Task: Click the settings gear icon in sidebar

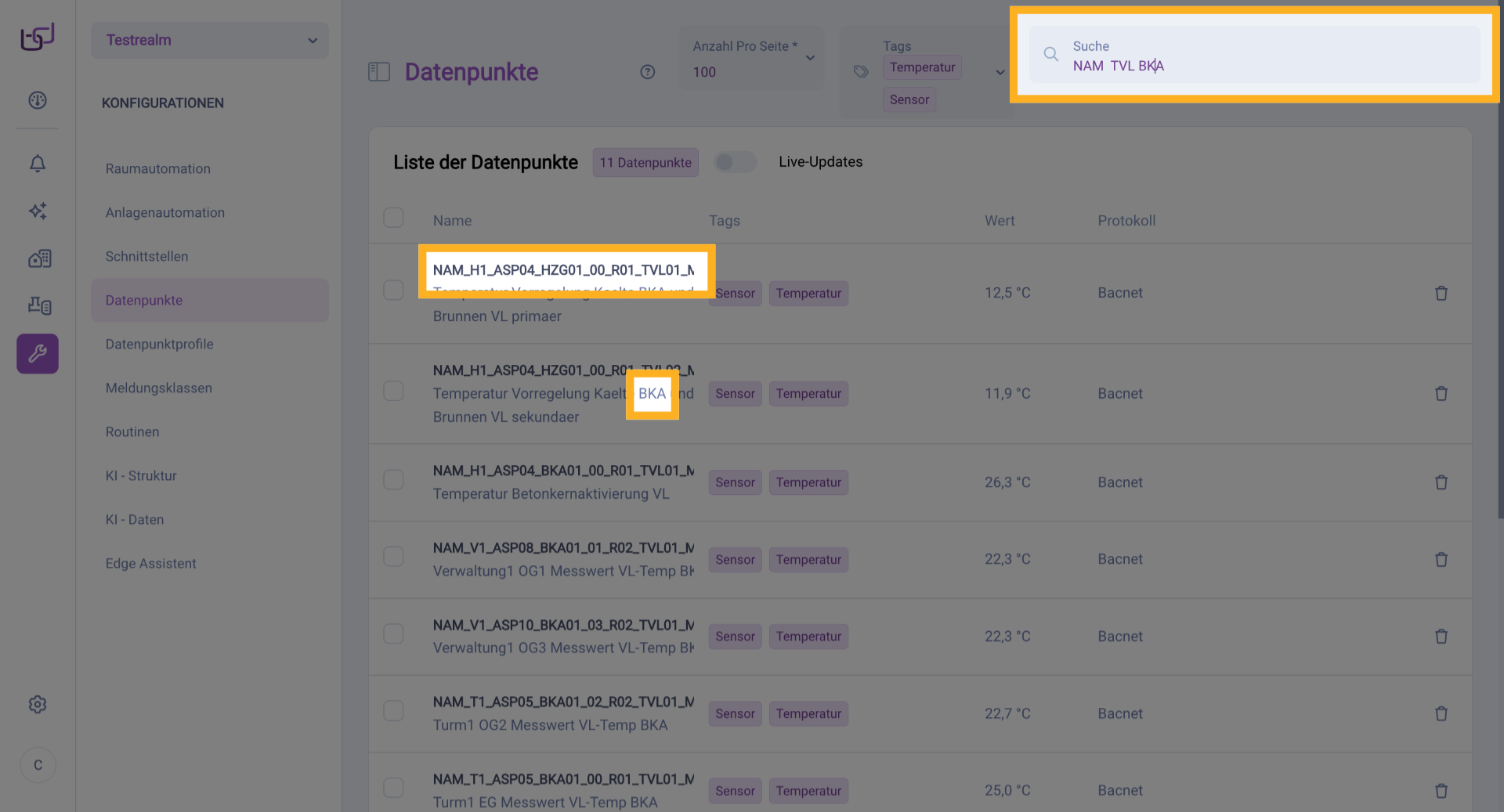Action: click(x=38, y=705)
